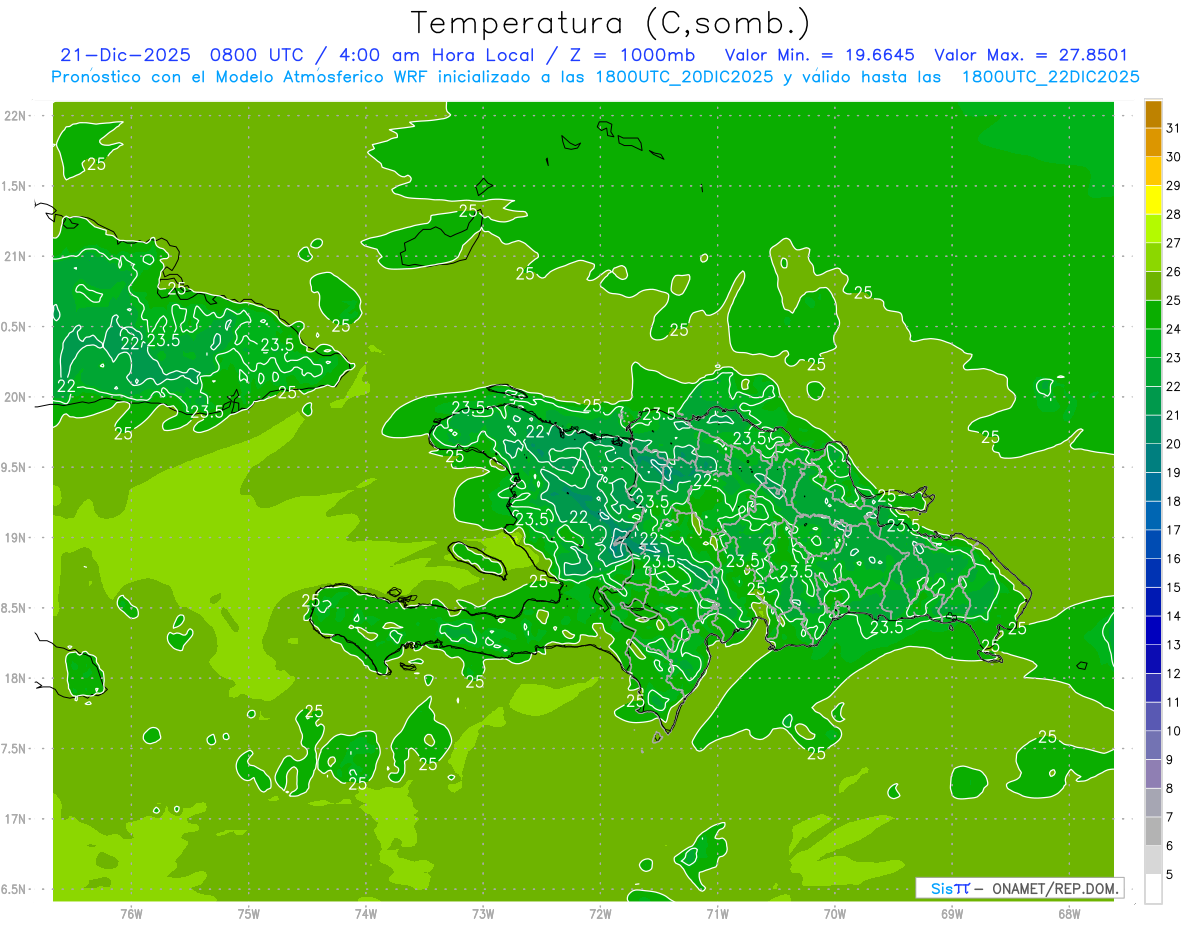1200x927 pixels.
Task: Click the '68W' longitude axis label
Action: tap(1069, 913)
